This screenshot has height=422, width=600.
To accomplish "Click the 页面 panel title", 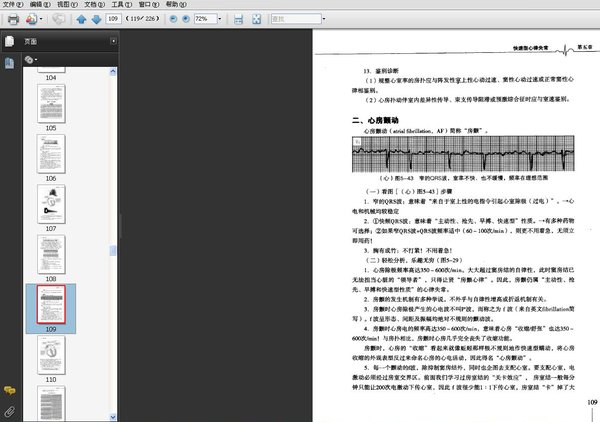I will (x=31, y=41).
